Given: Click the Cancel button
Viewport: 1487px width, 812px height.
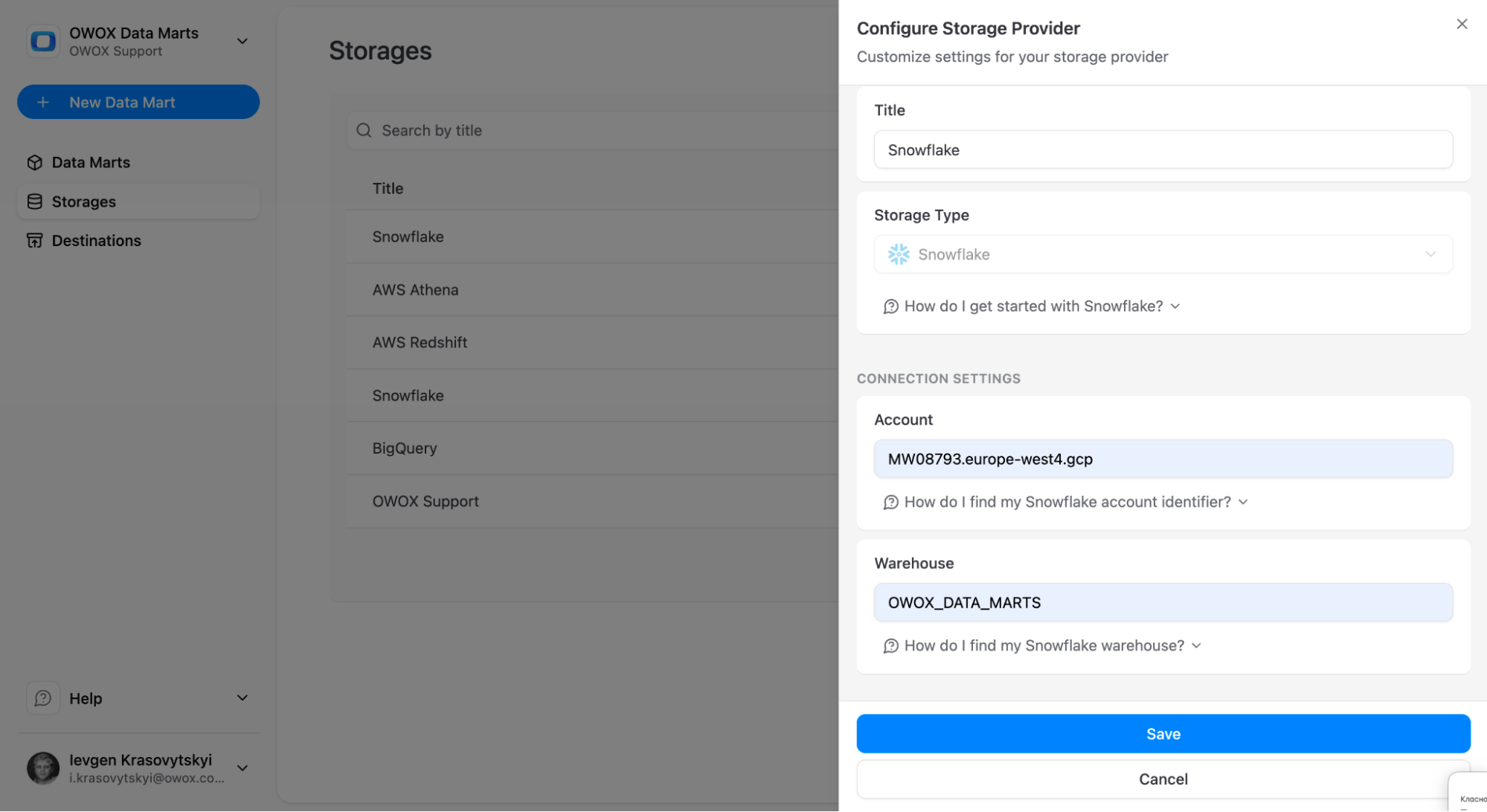Looking at the screenshot, I should [x=1162, y=779].
